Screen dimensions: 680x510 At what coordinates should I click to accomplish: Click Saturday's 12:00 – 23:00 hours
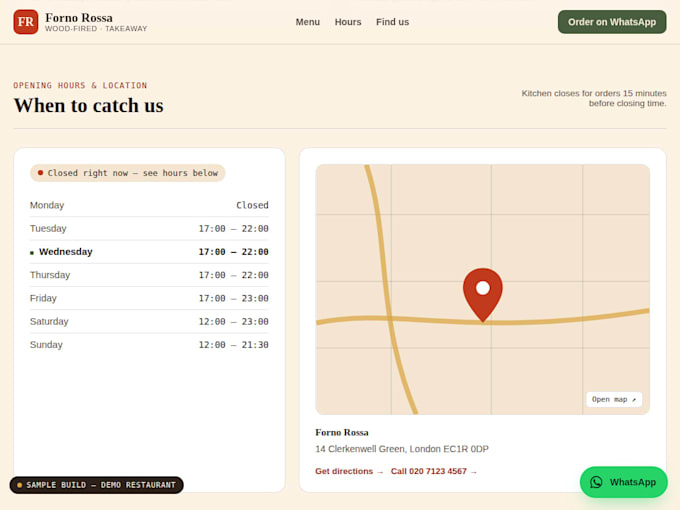[x=233, y=322]
